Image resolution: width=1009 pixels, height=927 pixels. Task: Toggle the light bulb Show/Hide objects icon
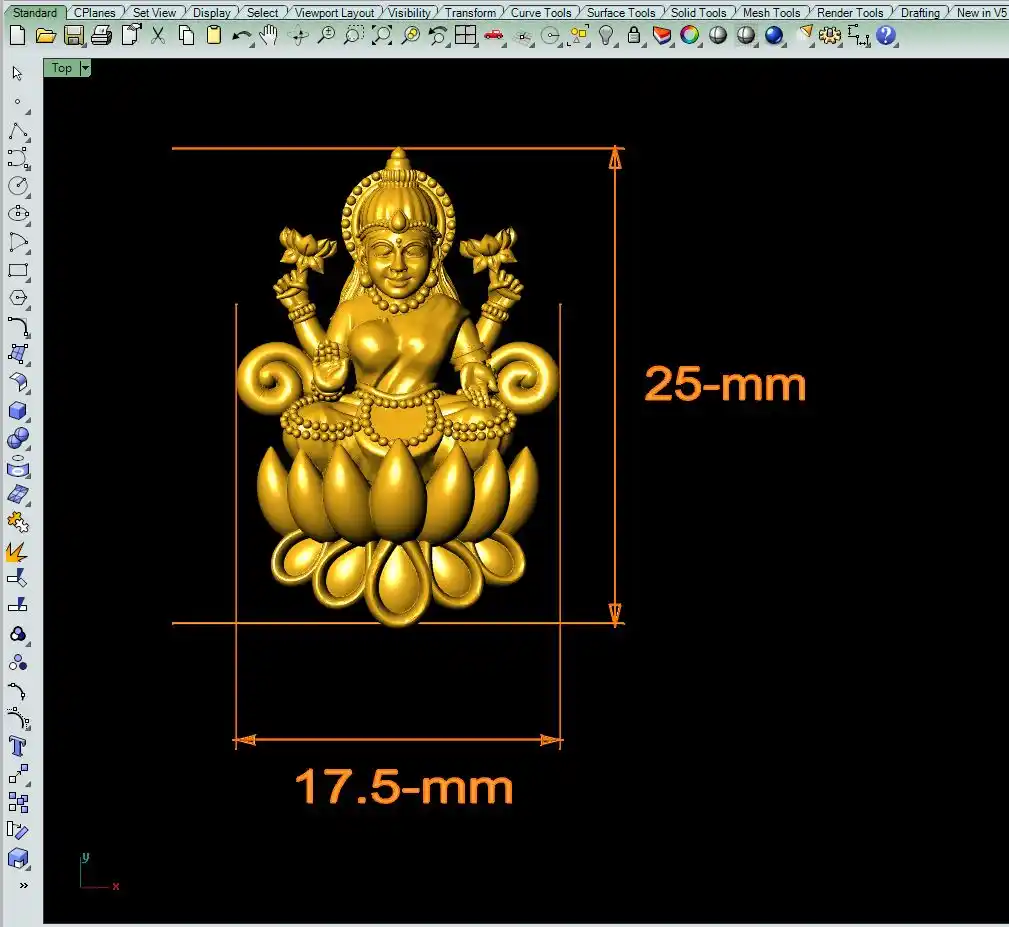[606, 36]
